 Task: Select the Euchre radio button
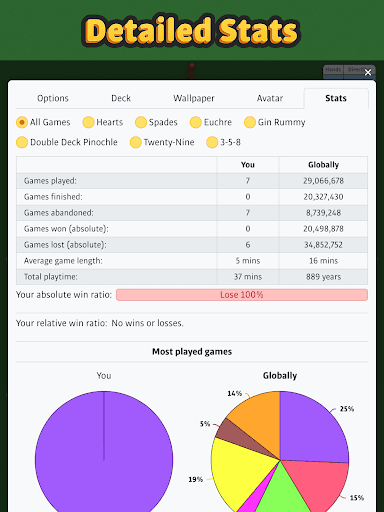tap(196, 122)
